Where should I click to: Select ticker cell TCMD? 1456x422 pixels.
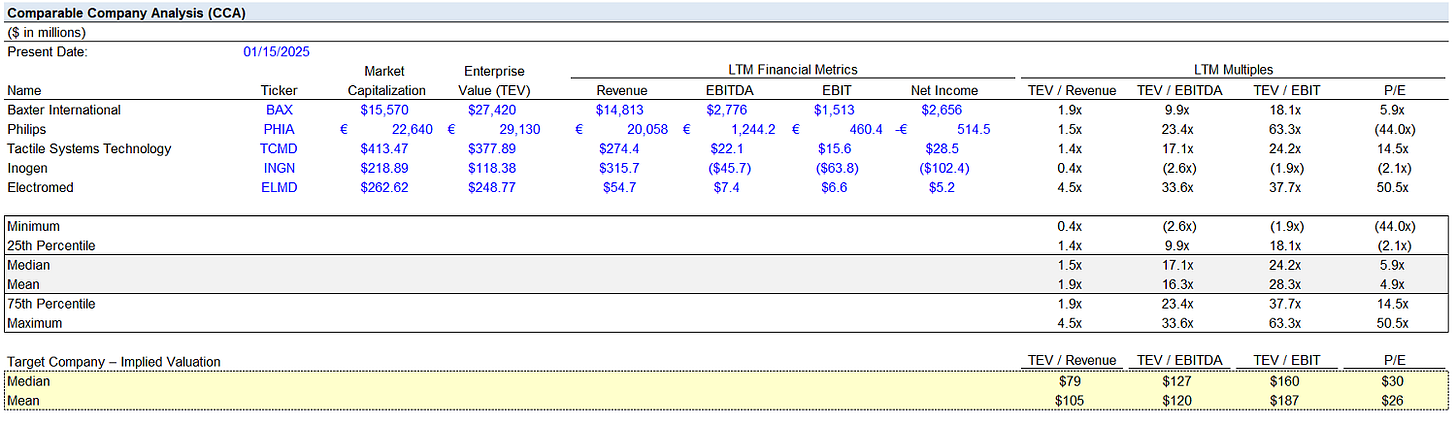click(280, 149)
